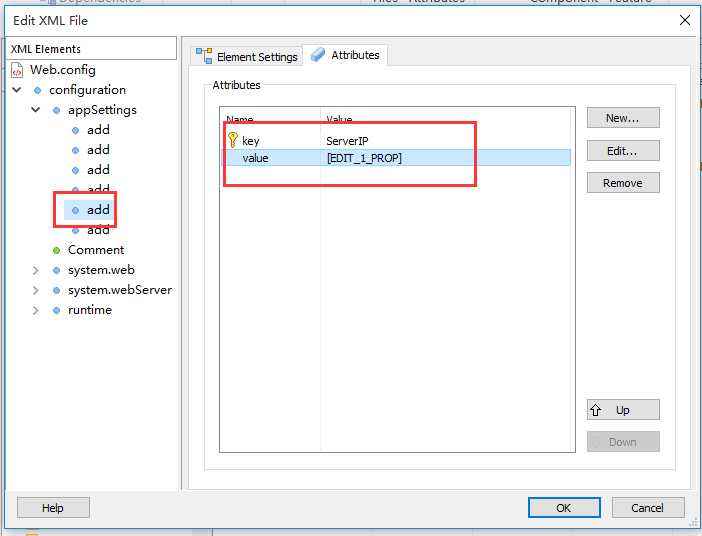702x536 pixels.
Task: Select the key attribute row
Action: 397,141
